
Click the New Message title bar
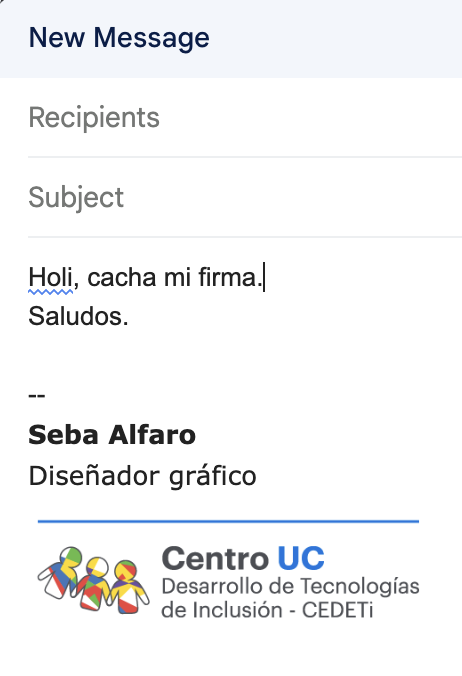231,39
